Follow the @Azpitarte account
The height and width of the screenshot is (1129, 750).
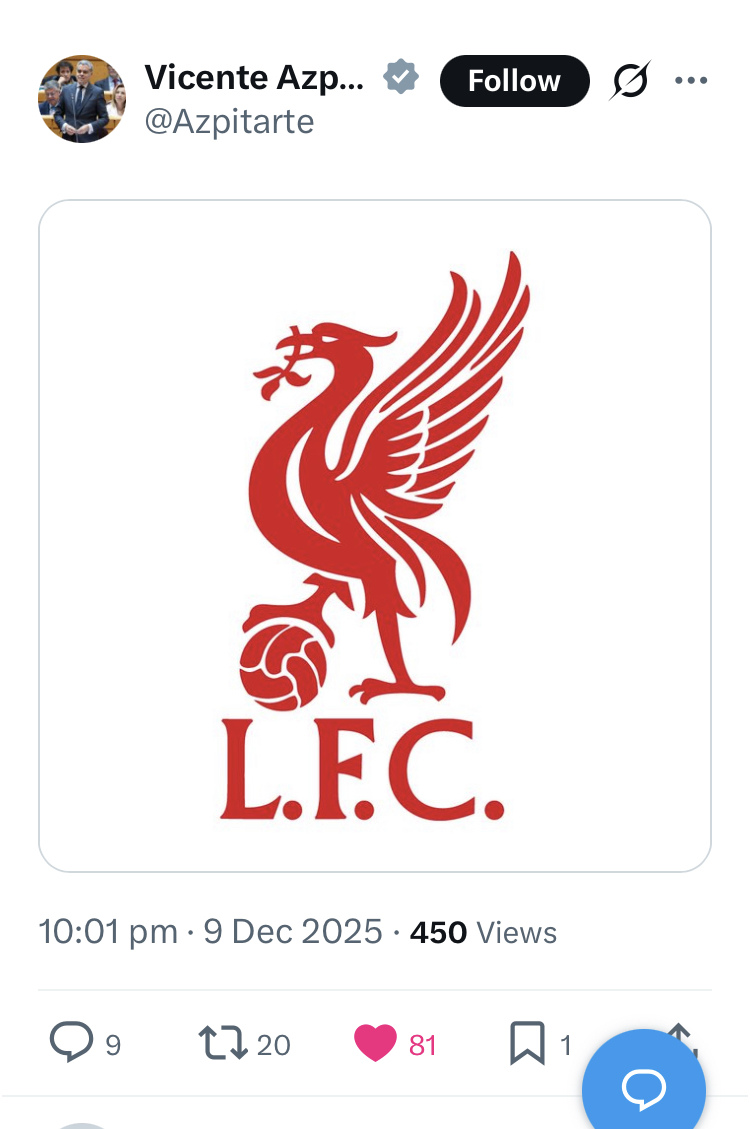[514, 80]
